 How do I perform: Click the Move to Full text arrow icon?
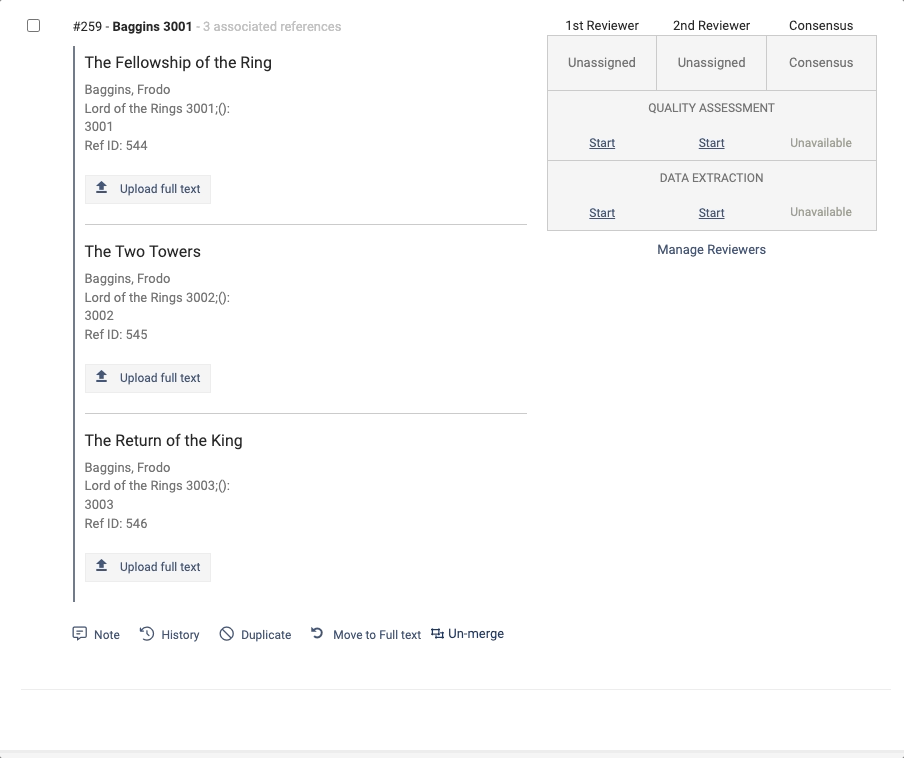317,633
